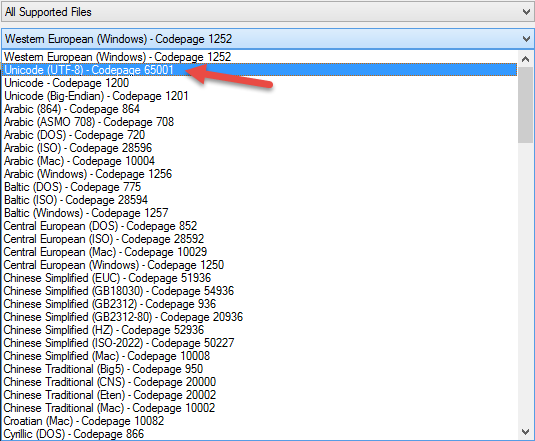Choose Baltic (ISO) - Codepage 28594

click(260, 200)
